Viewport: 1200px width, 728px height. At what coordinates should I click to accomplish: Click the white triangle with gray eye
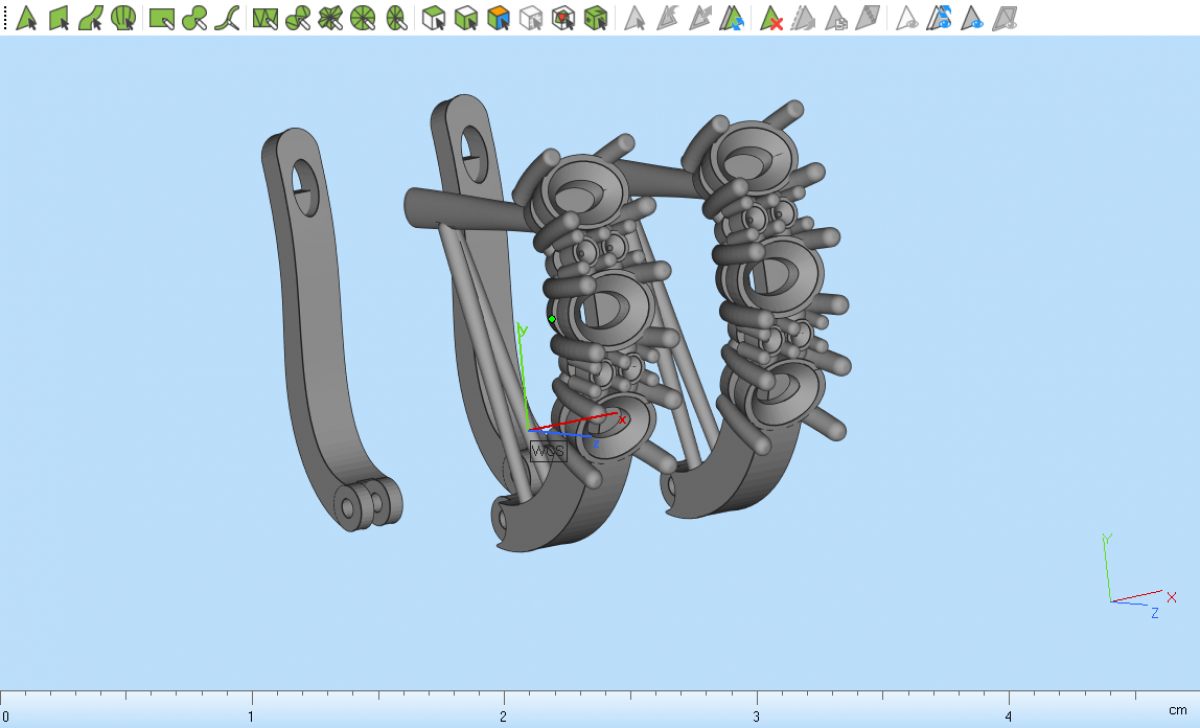pos(906,17)
